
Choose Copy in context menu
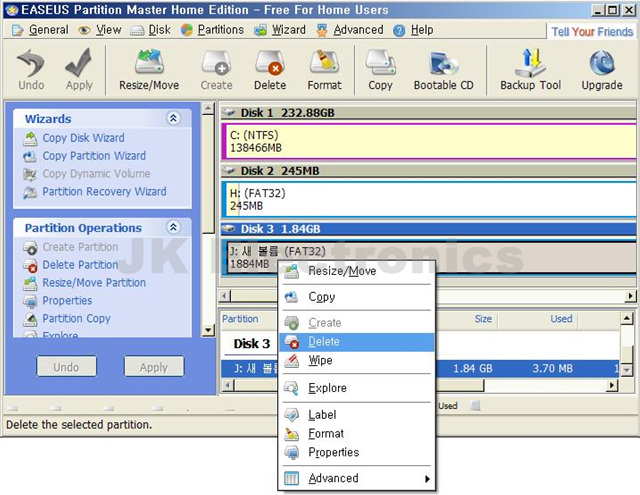coord(357,297)
